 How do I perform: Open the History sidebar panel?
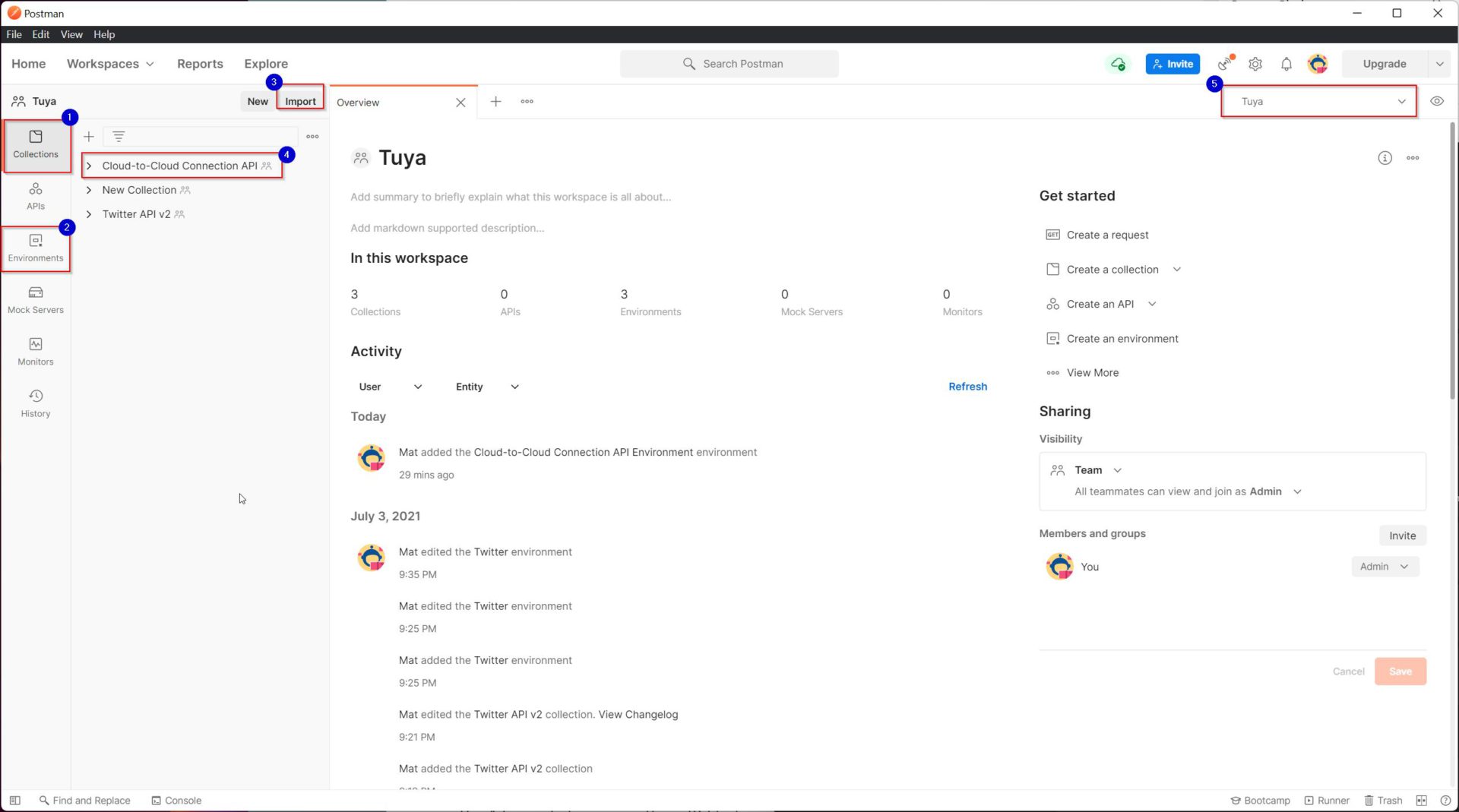coord(35,403)
